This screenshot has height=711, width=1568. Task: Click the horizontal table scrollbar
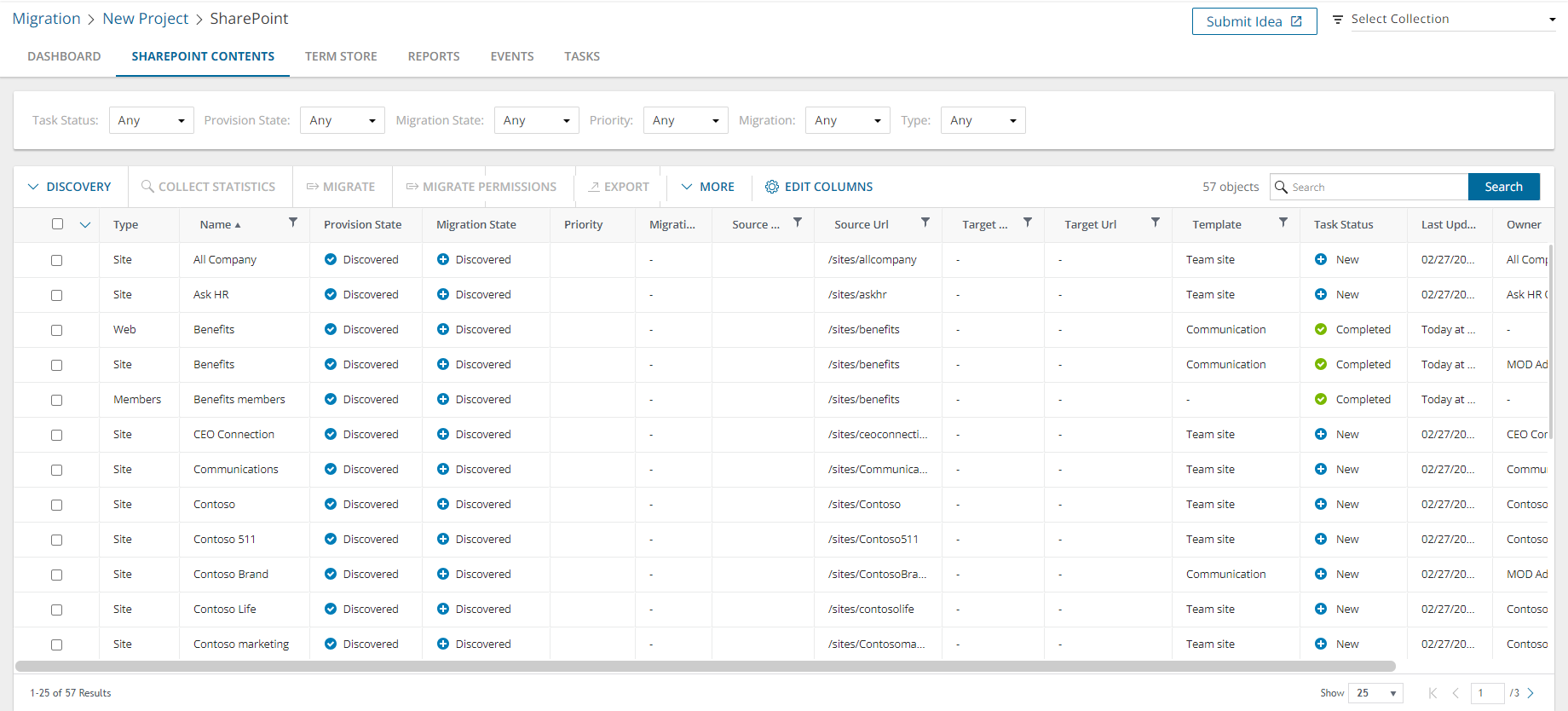tap(705, 666)
